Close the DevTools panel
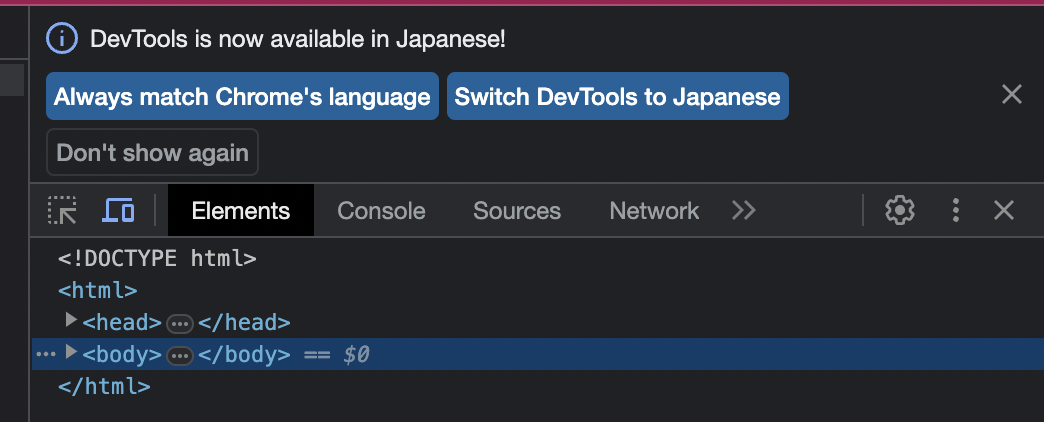 pos(1003,210)
